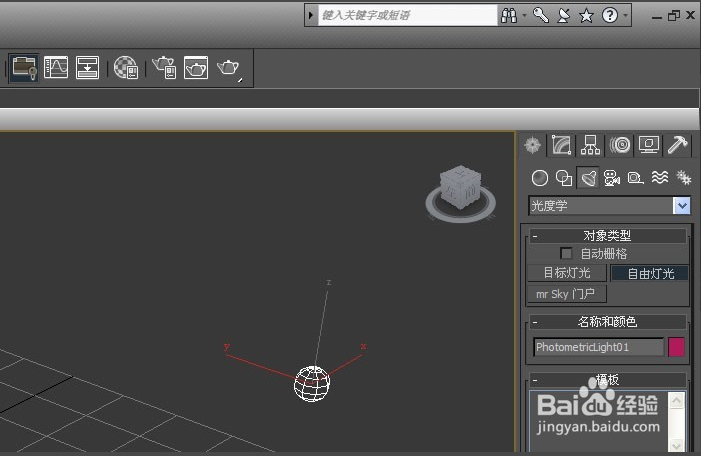Collapse the 名称和颜色 rollout
The height and width of the screenshot is (456, 701).
(608, 321)
